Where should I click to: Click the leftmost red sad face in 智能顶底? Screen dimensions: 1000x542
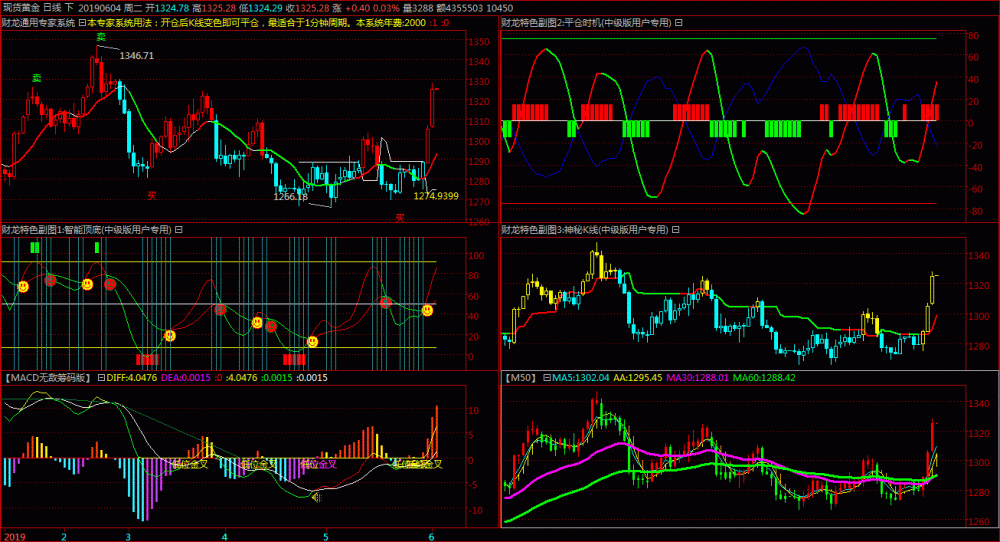[50, 280]
